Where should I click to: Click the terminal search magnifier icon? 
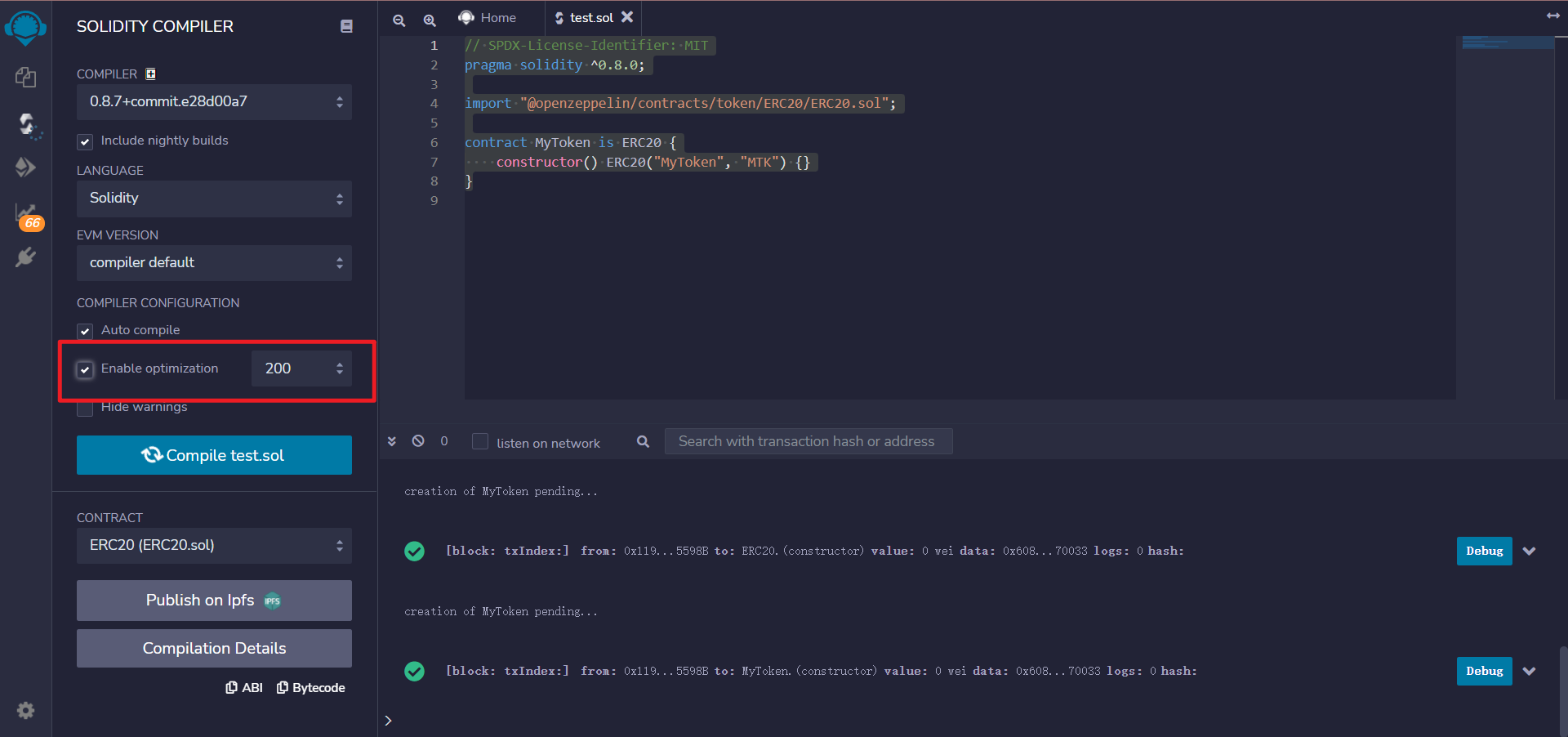point(643,441)
